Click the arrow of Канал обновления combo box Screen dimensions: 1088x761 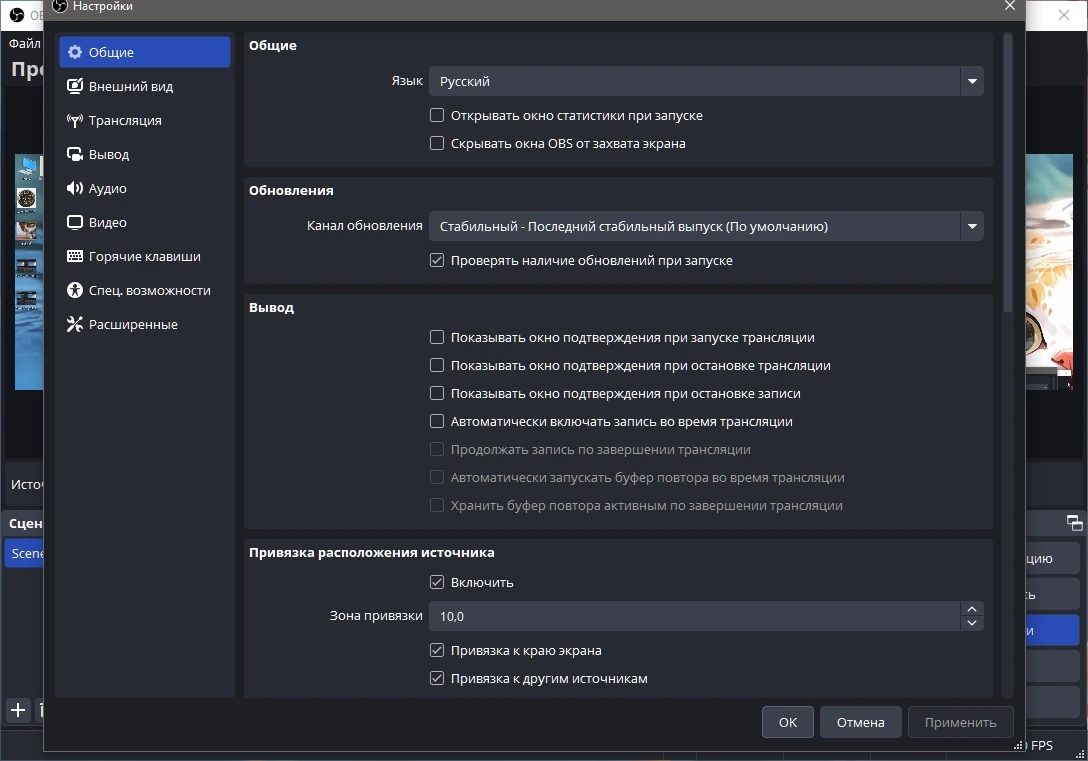coord(972,226)
